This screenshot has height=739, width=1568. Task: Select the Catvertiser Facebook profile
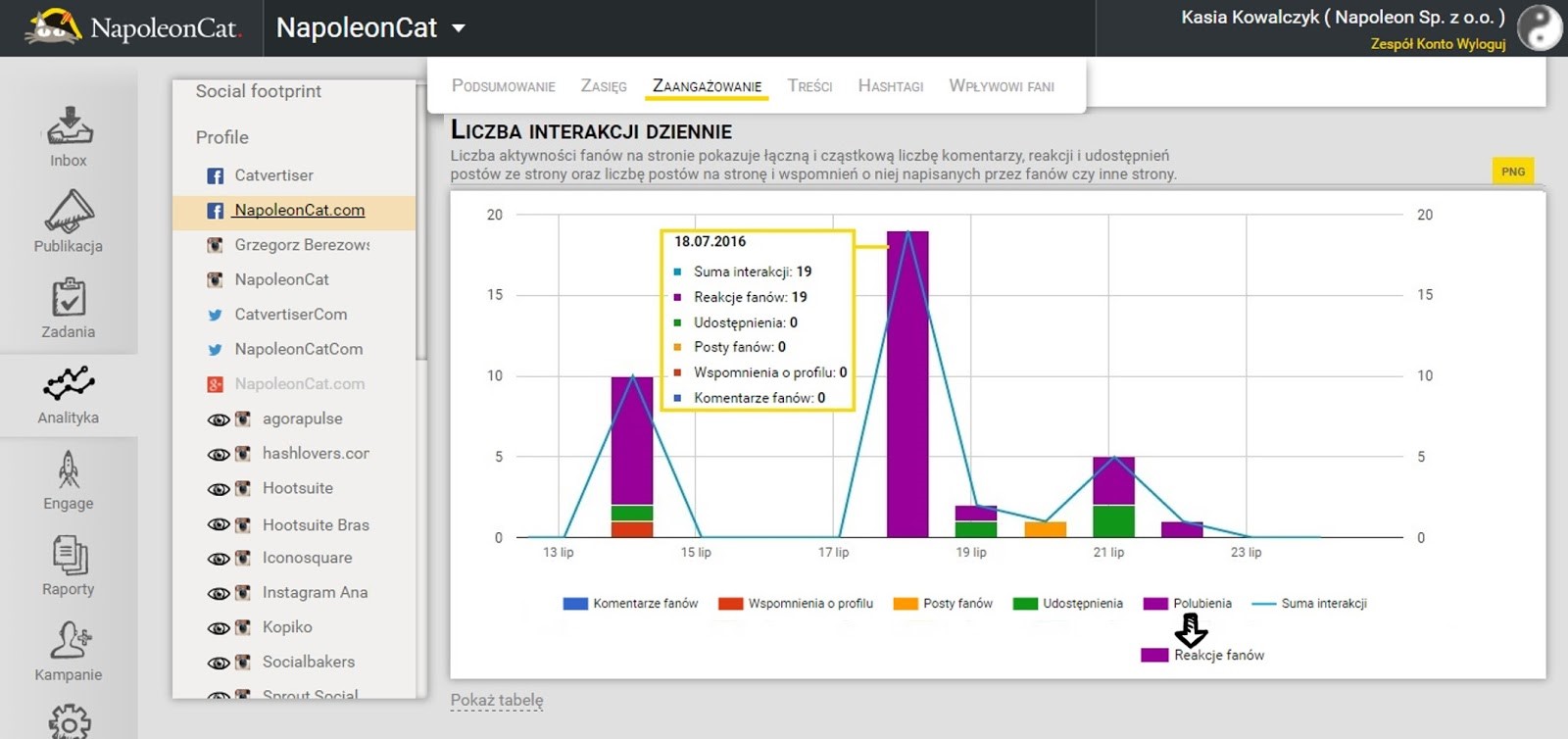(x=273, y=175)
